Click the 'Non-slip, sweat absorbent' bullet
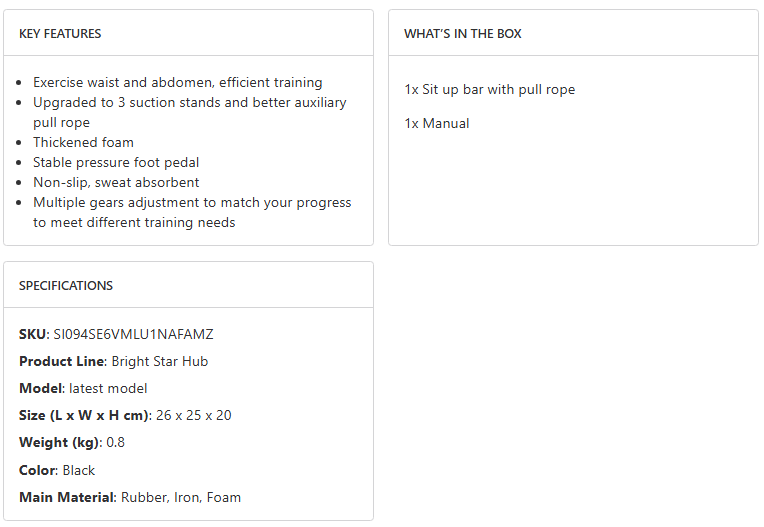The image size is (764, 527). point(116,183)
